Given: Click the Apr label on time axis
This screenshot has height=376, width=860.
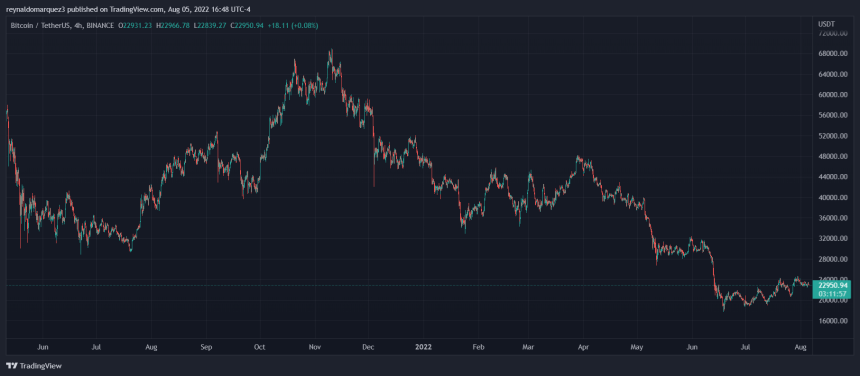Looking at the screenshot, I should coord(583,347).
